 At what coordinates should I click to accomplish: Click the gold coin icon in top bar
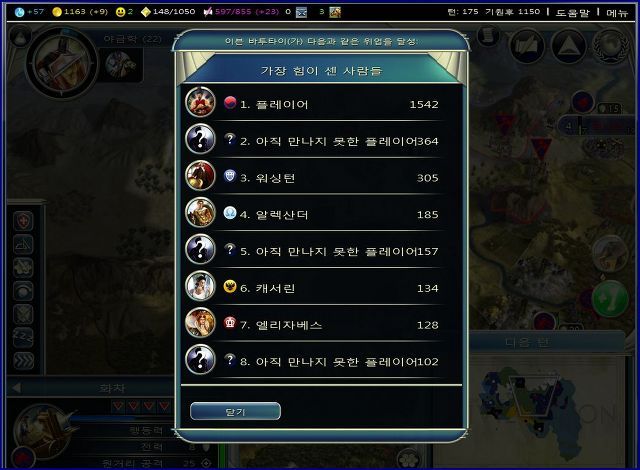click(57, 12)
